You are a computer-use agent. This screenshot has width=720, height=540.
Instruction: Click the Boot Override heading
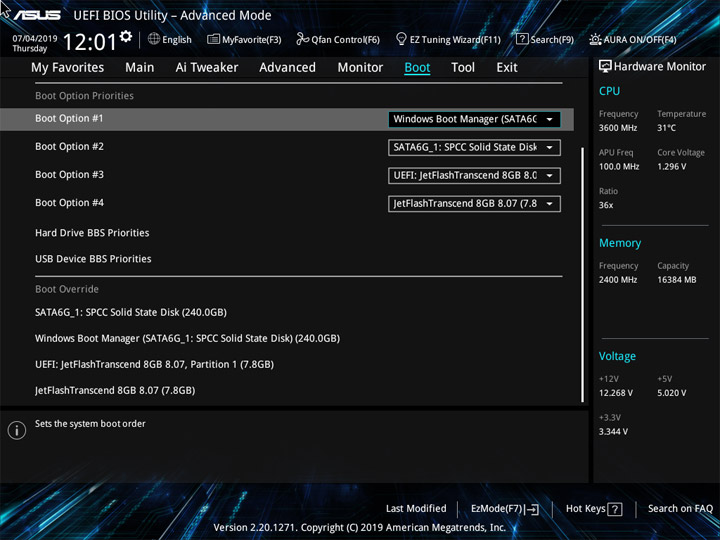pos(67,289)
